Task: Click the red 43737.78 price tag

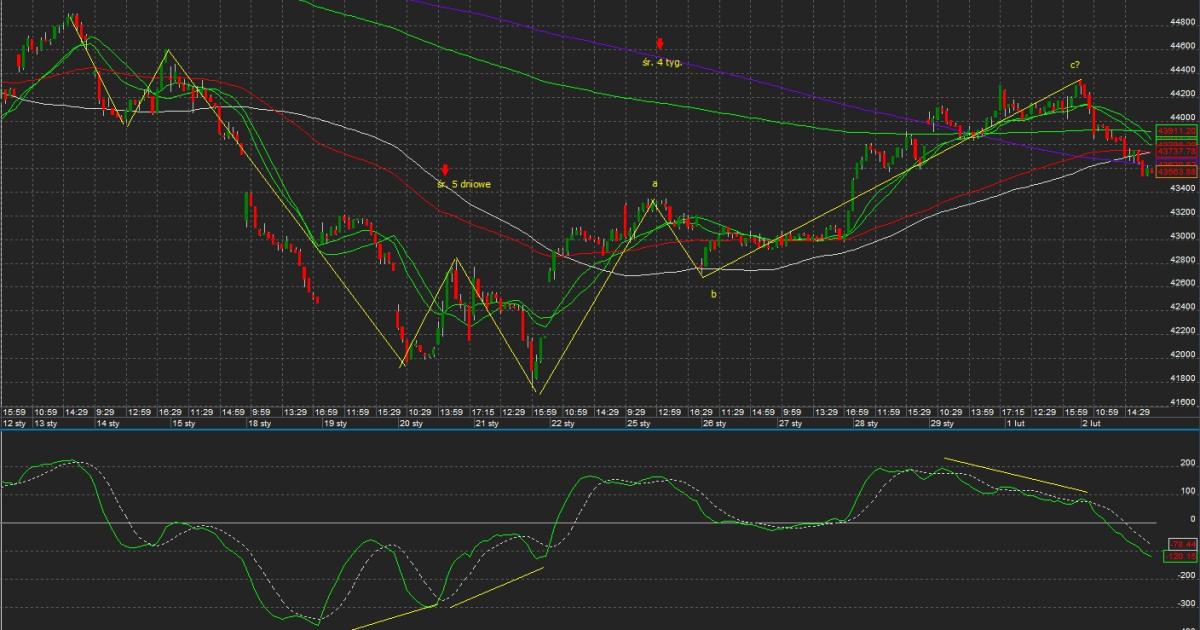Action: [x=1176, y=151]
